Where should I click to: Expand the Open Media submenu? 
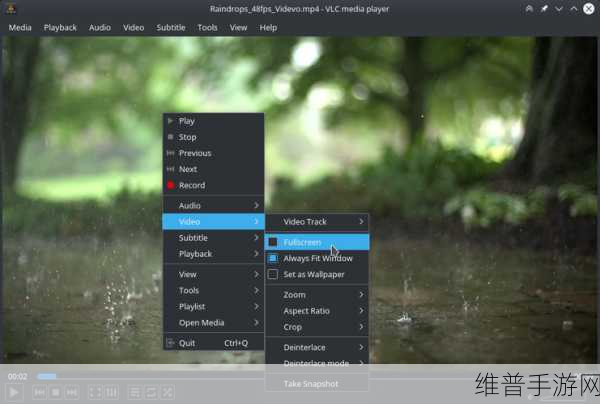pos(213,323)
